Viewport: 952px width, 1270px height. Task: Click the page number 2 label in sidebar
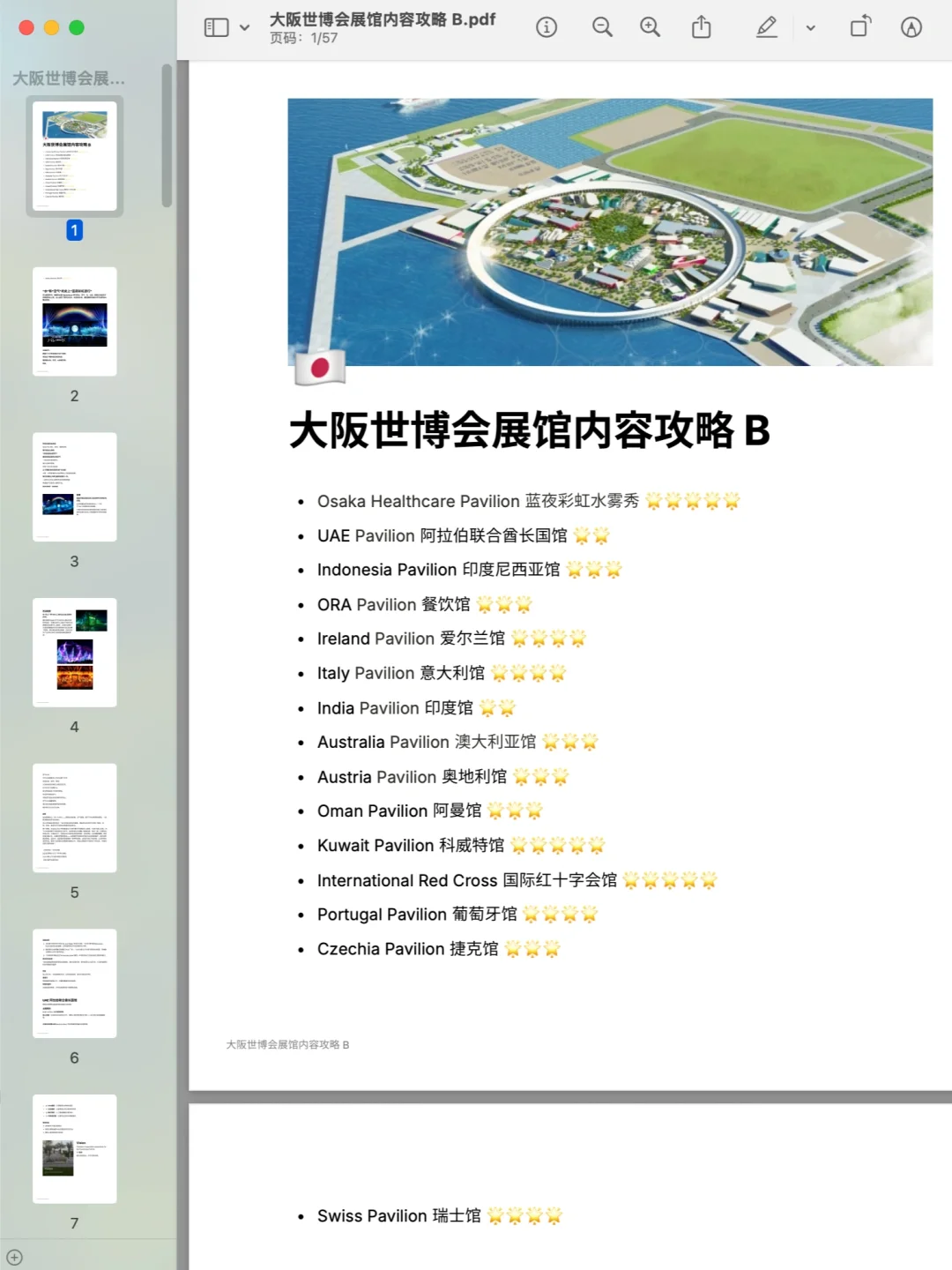click(74, 396)
